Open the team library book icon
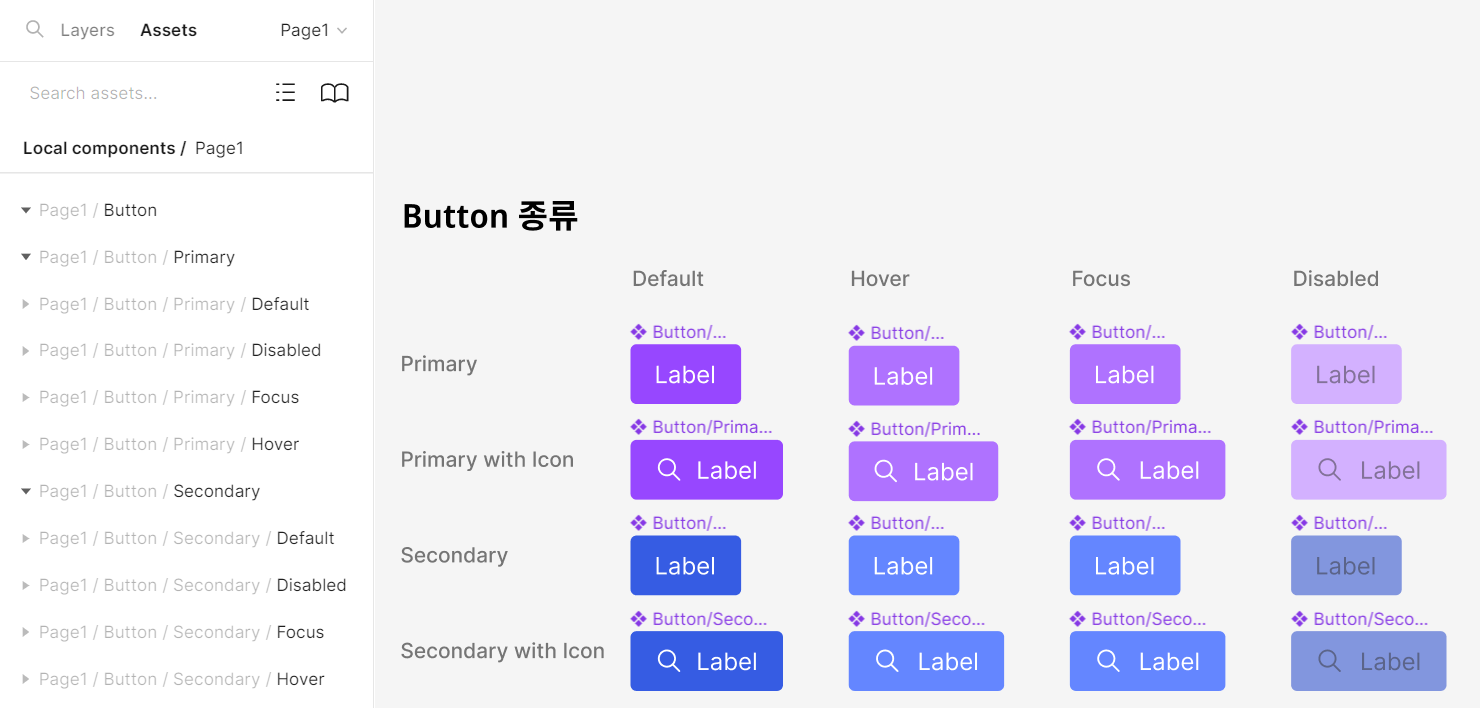1480x708 pixels. click(x=334, y=93)
